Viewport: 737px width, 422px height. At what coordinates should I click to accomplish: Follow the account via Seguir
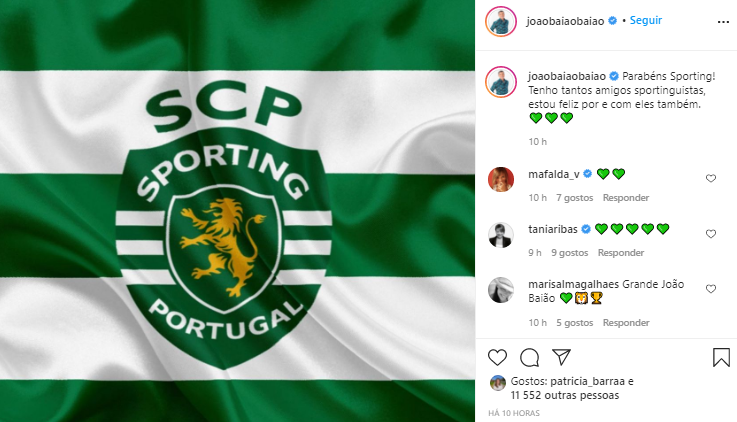(646, 20)
